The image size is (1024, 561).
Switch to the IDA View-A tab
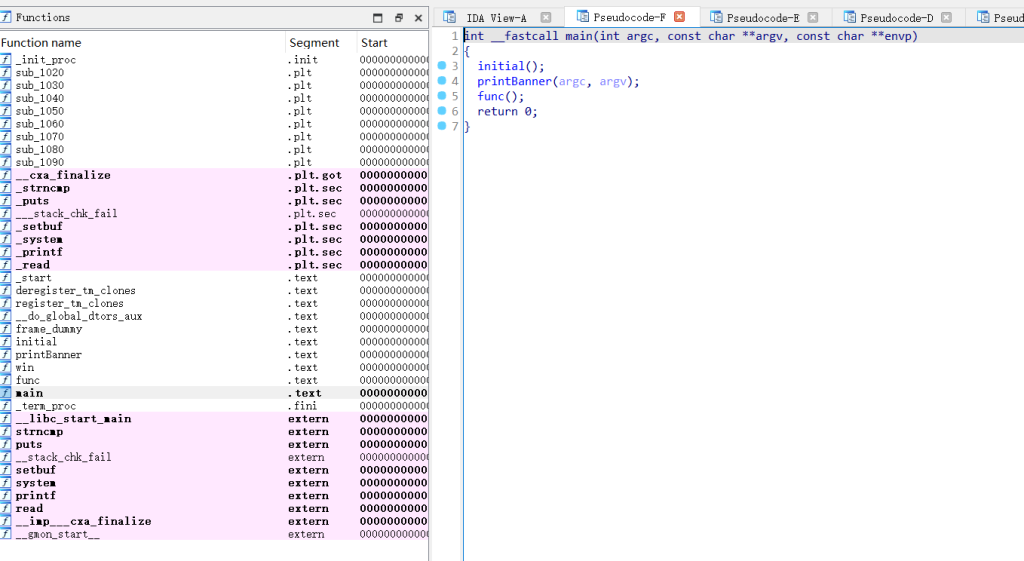496,18
